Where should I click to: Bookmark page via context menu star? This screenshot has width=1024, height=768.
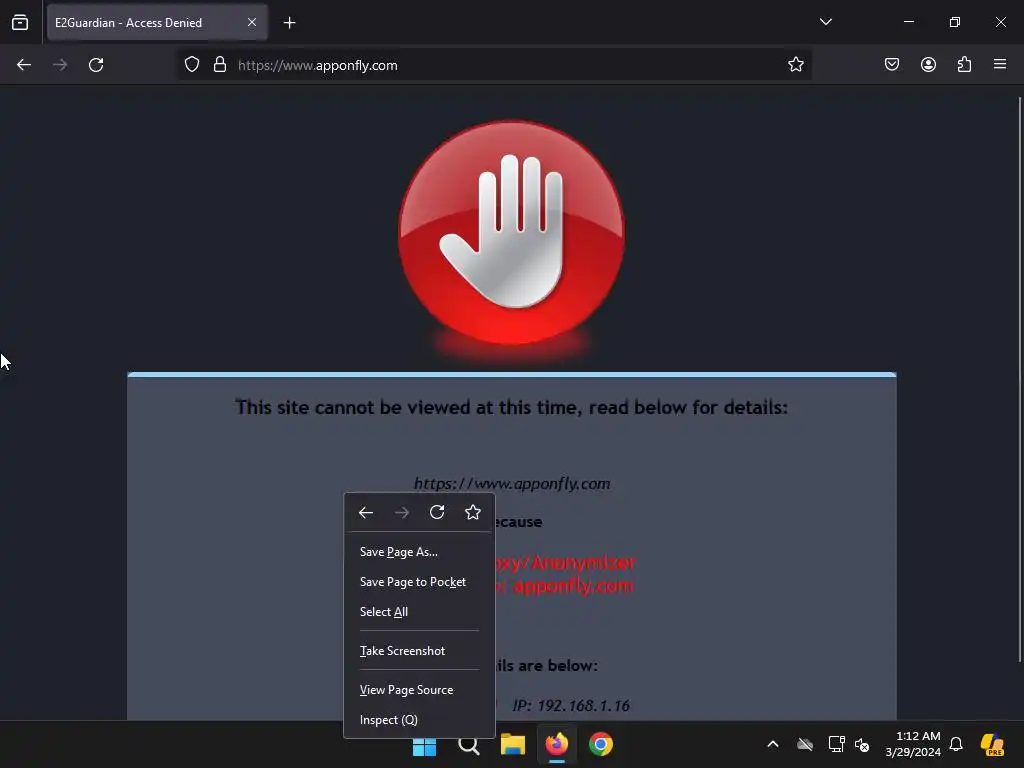473,513
